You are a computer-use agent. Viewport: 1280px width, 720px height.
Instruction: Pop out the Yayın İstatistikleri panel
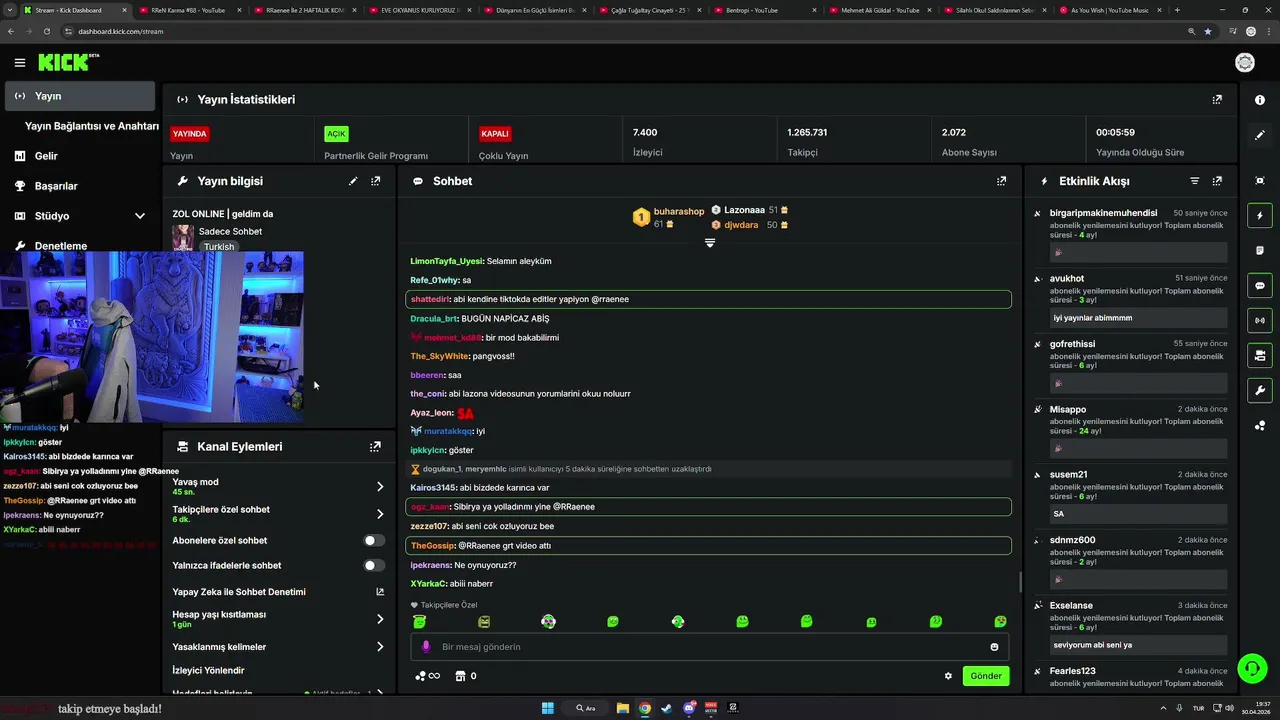(1217, 100)
